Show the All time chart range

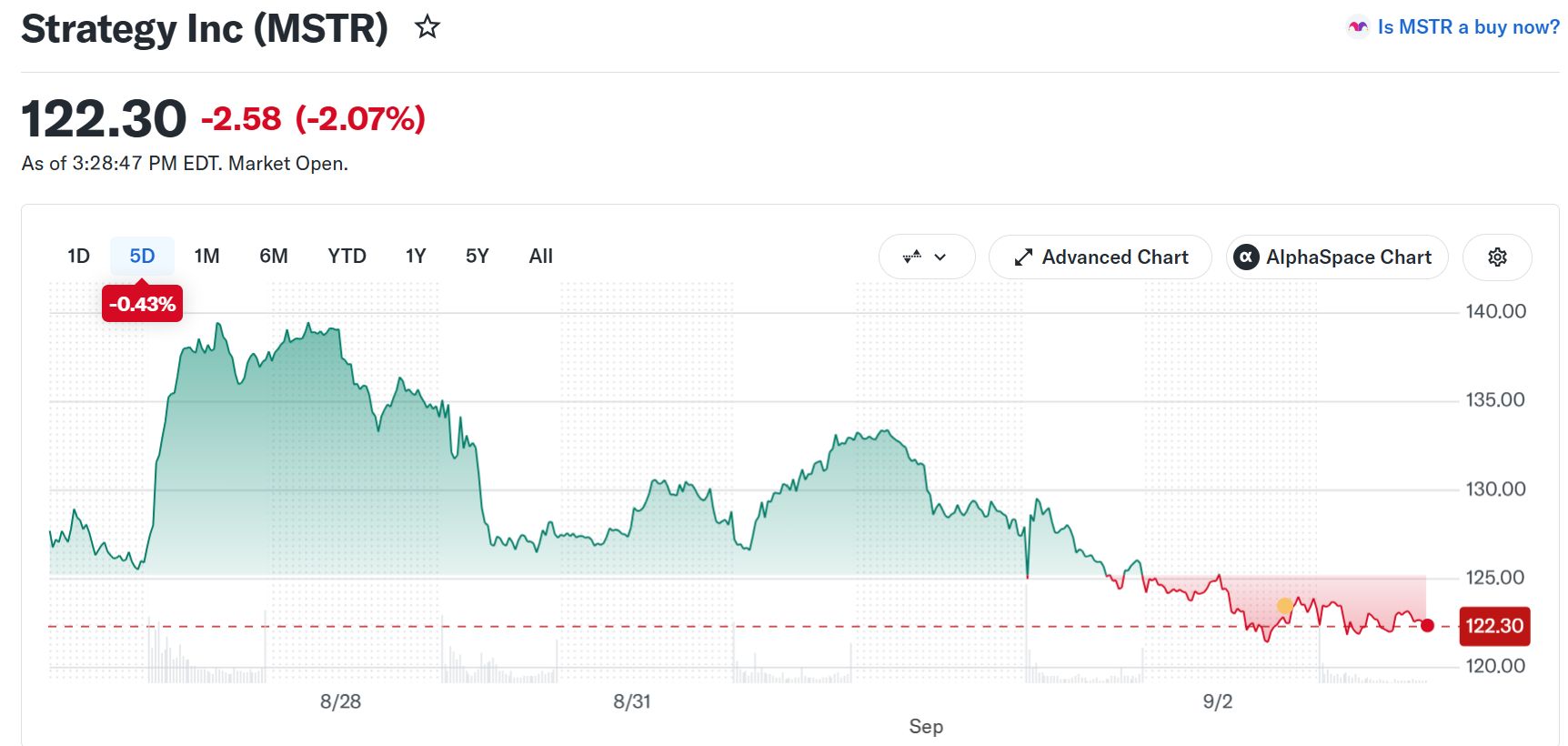[541, 257]
